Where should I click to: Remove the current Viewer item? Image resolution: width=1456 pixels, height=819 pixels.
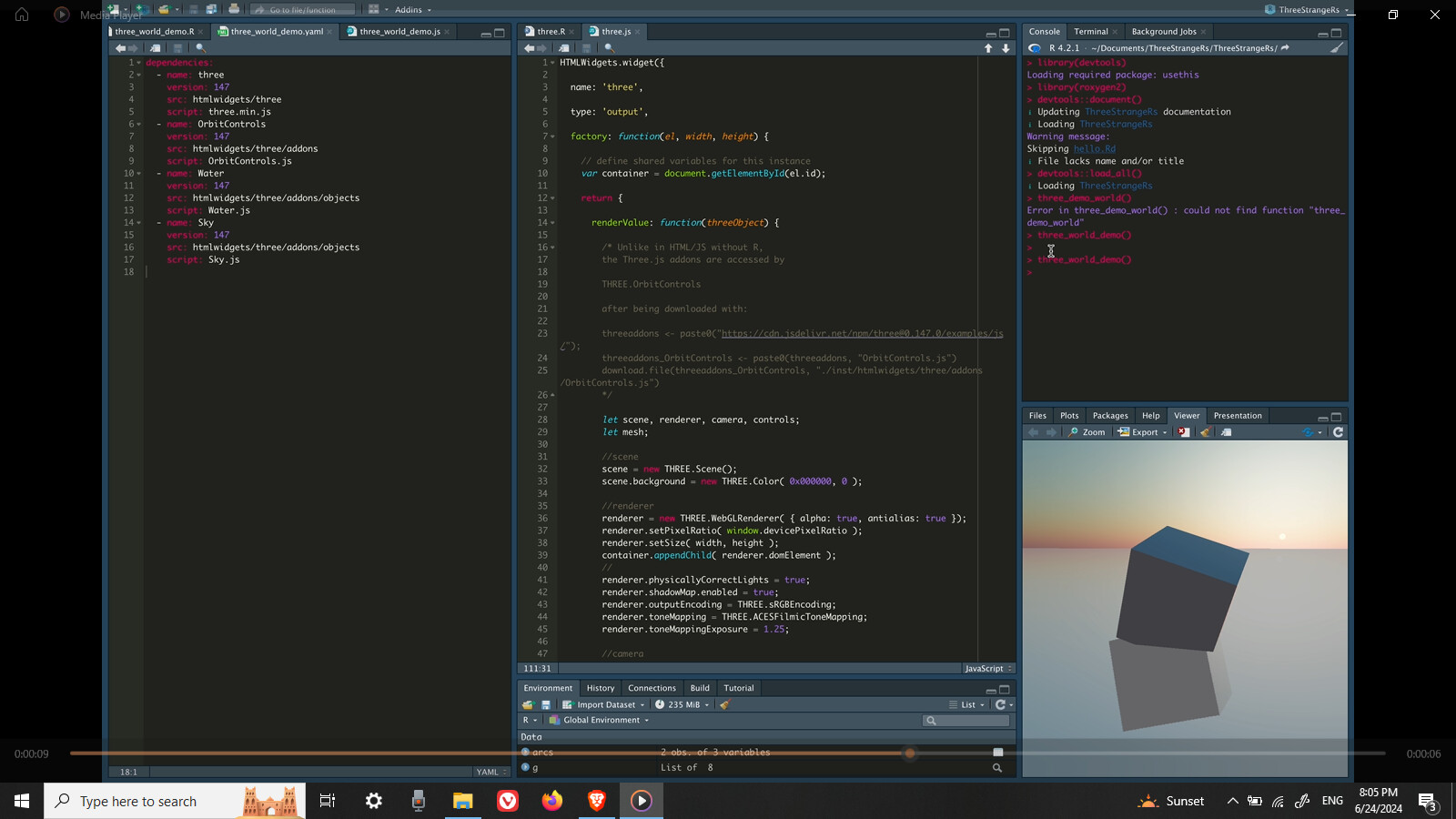1182,432
